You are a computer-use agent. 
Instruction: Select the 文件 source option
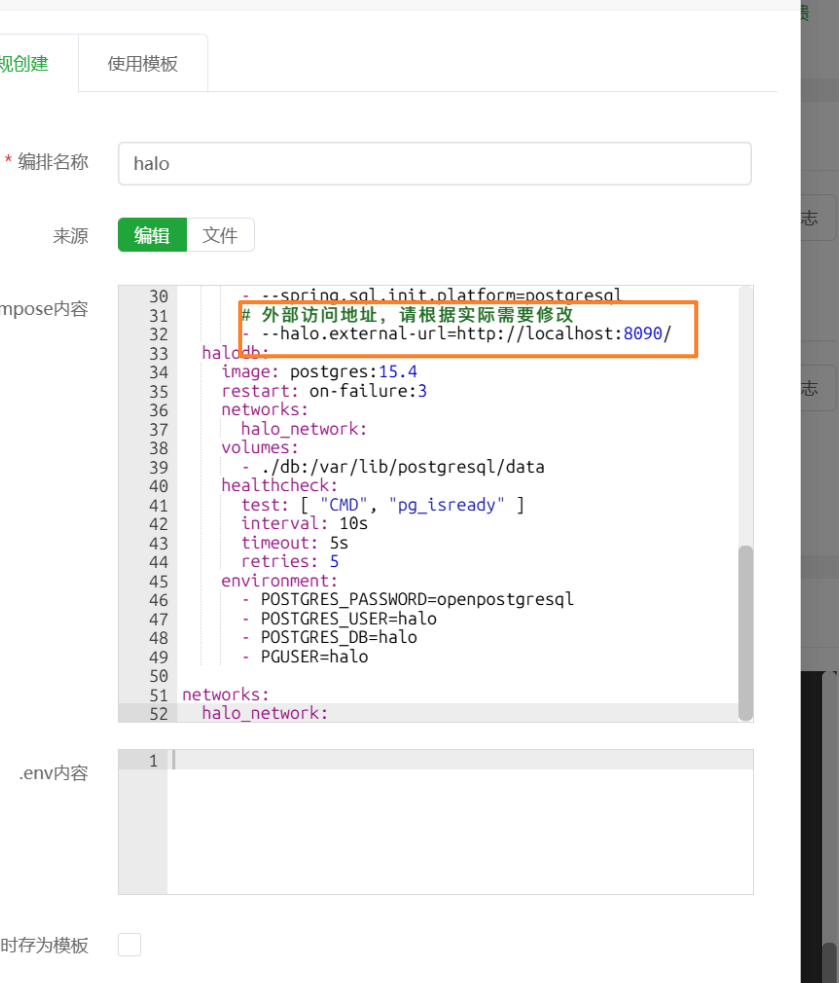(220, 235)
